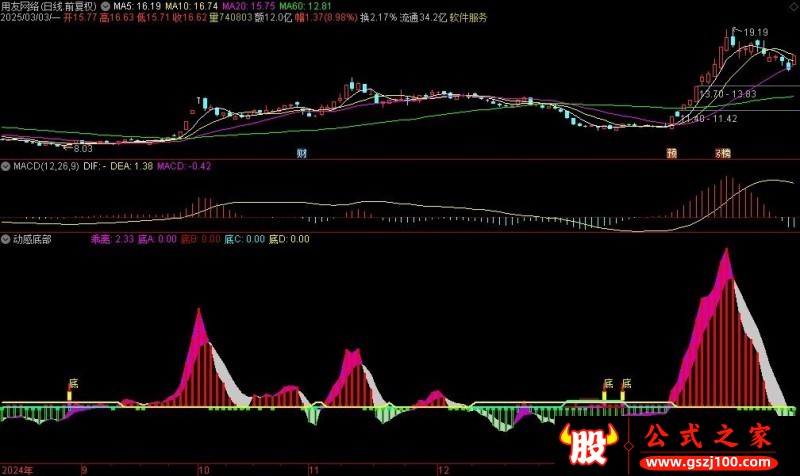Click the opening price 开15.77
The width and height of the screenshot is (800, 476).
click(x=80, y=18)
